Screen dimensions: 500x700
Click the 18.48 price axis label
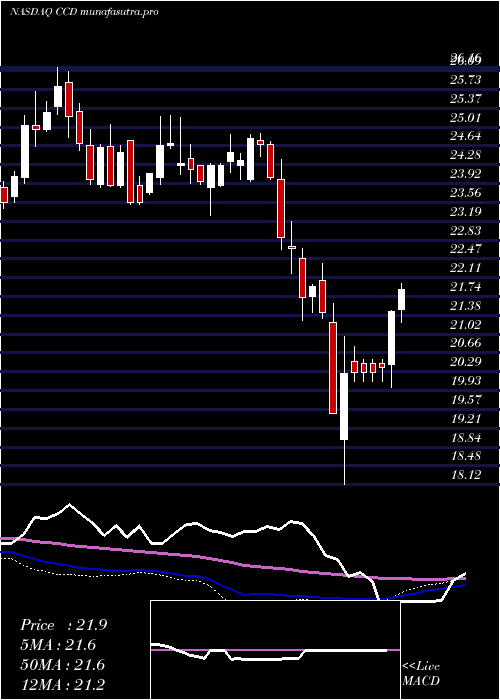coord(466,456)
